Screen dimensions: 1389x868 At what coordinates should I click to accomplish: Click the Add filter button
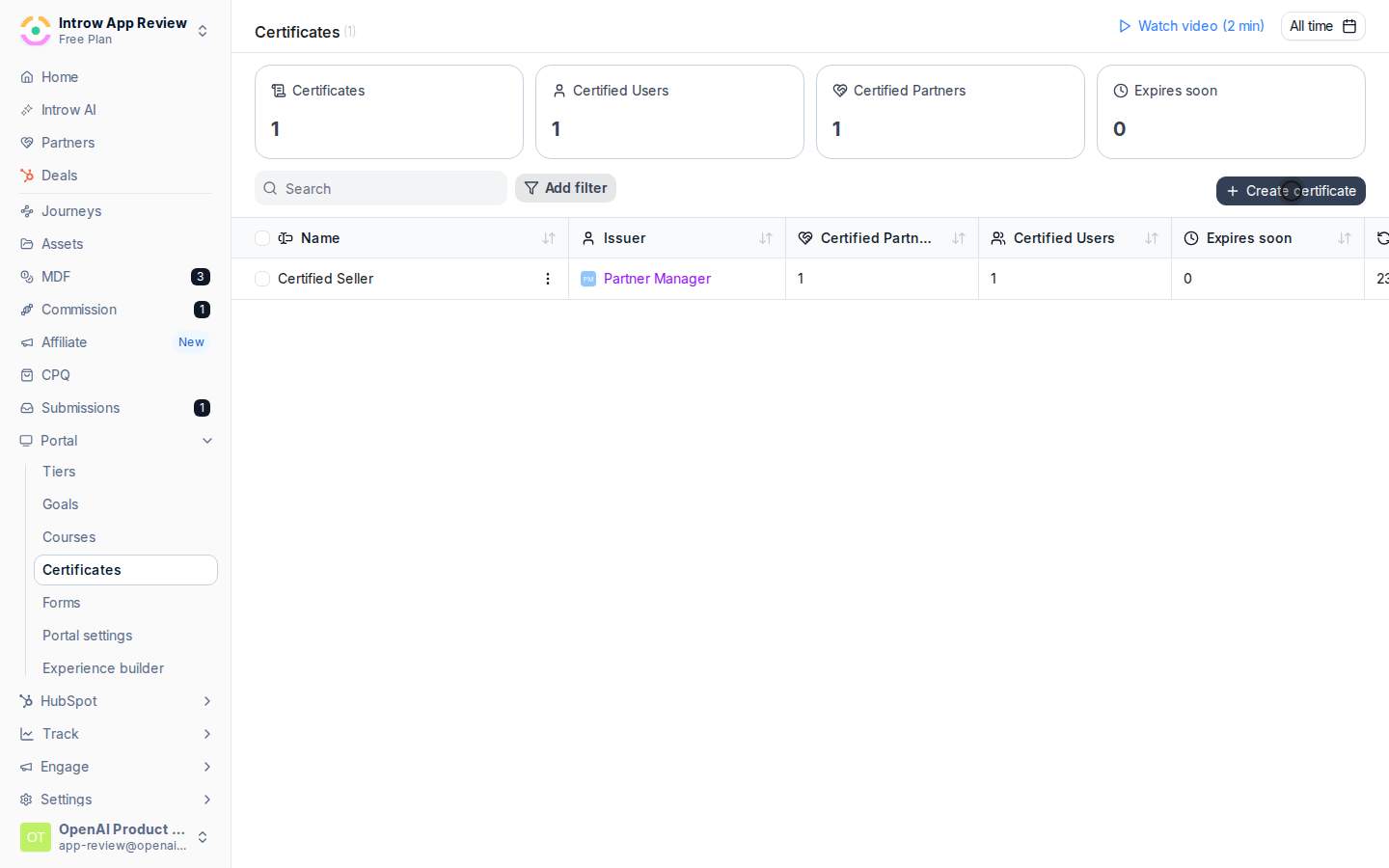click(x=565, y=188)
